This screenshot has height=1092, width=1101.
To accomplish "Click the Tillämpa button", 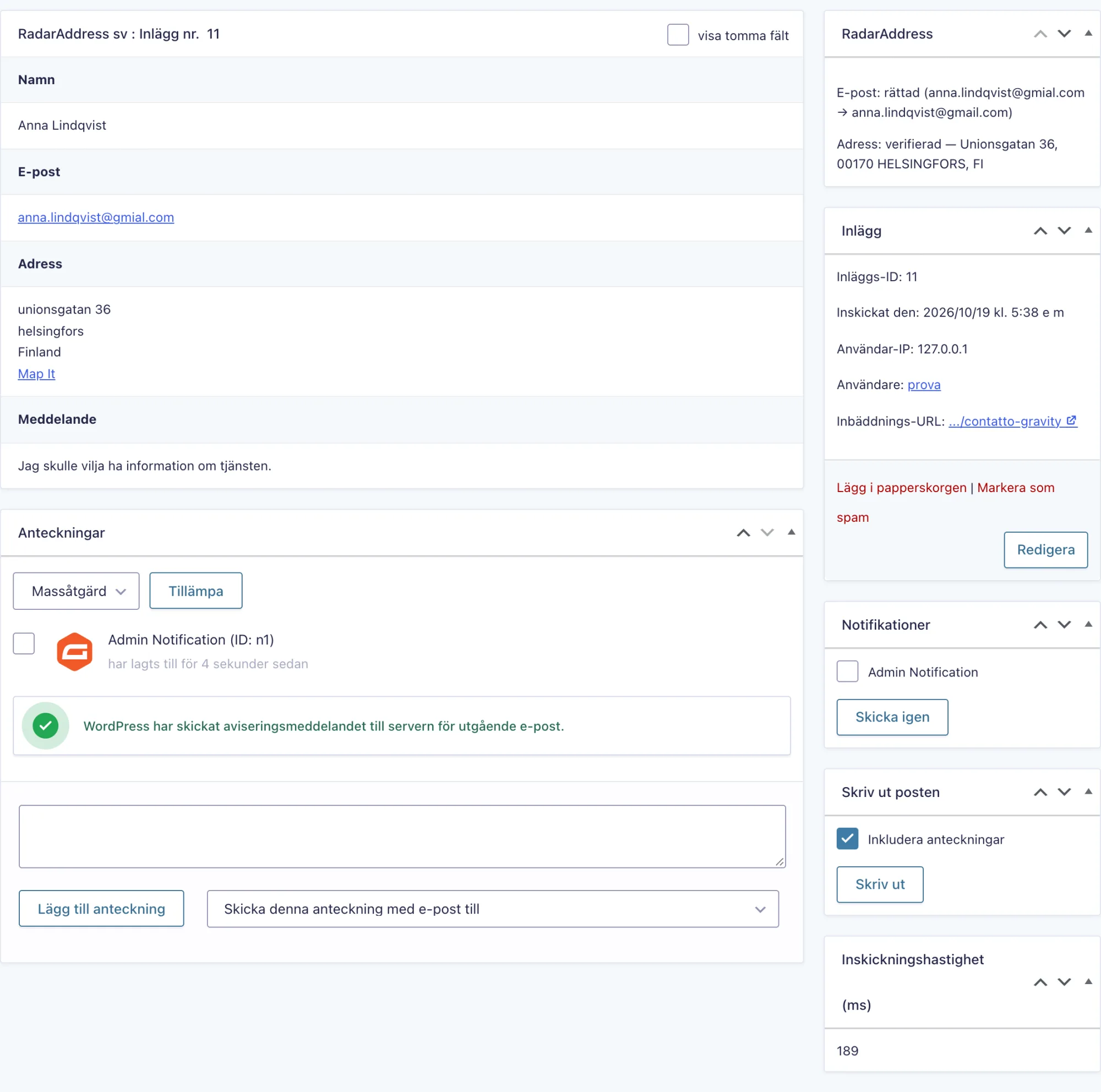I will point(195,591).
